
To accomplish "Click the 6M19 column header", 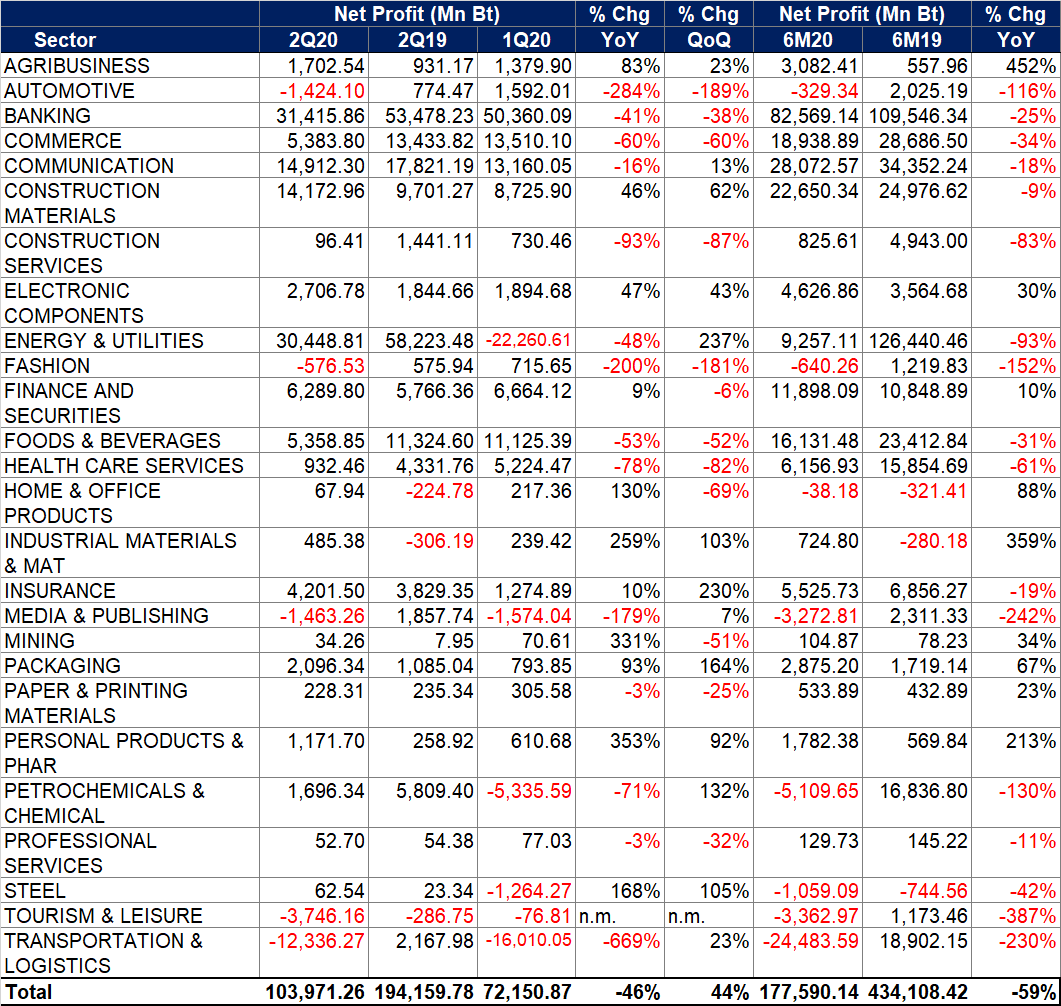I will pyautogui.click(x=916, y=40).
